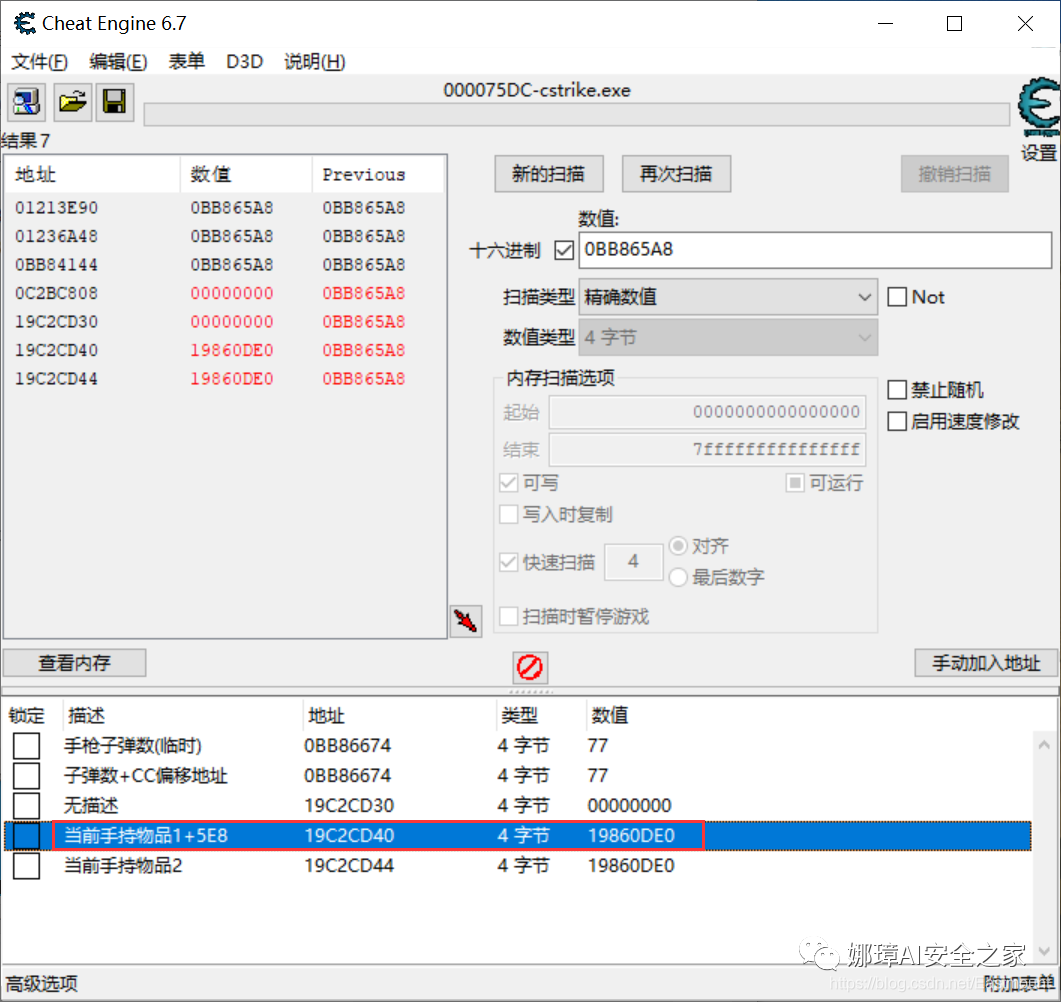This screenshot has width=1061, height=1002.
Task: Click the 撤销扫描 button
Action: 954,174
